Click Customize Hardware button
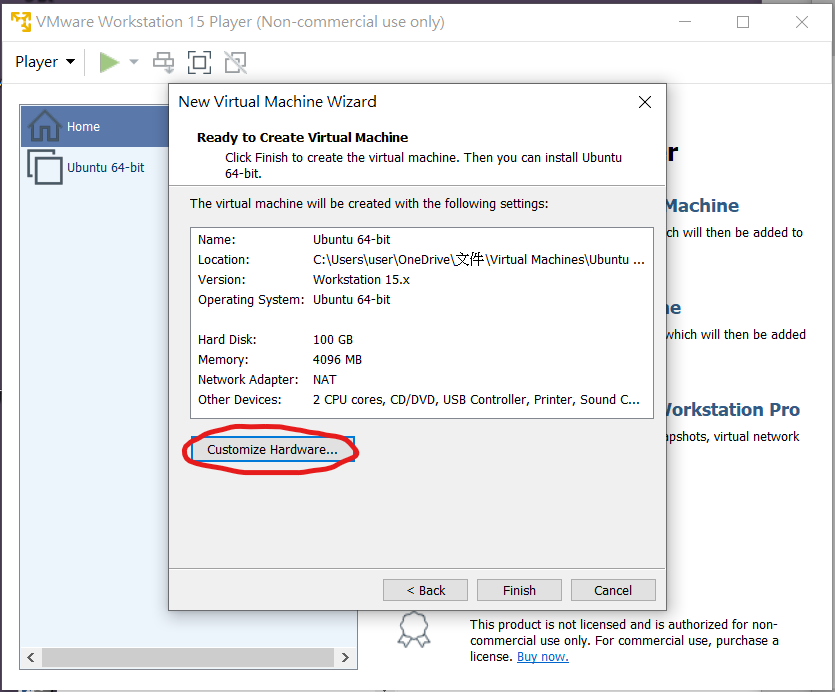The height and width of the screenshot is (692, 835). (x=272, y=450)
